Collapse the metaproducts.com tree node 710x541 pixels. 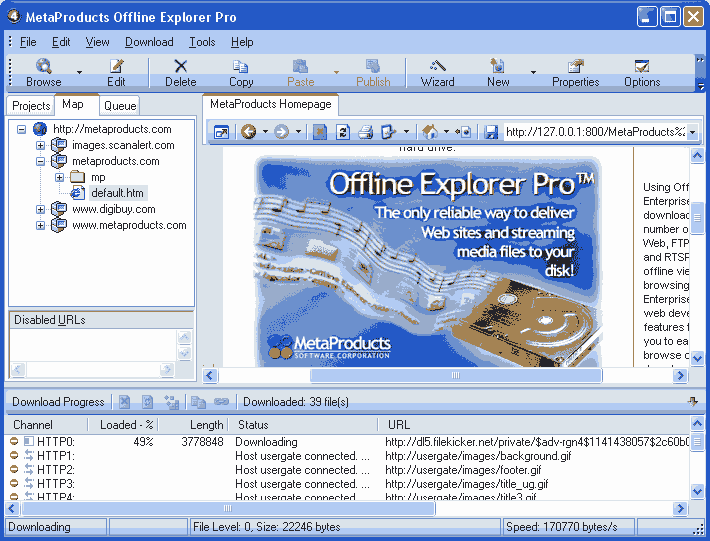point(41,161)
